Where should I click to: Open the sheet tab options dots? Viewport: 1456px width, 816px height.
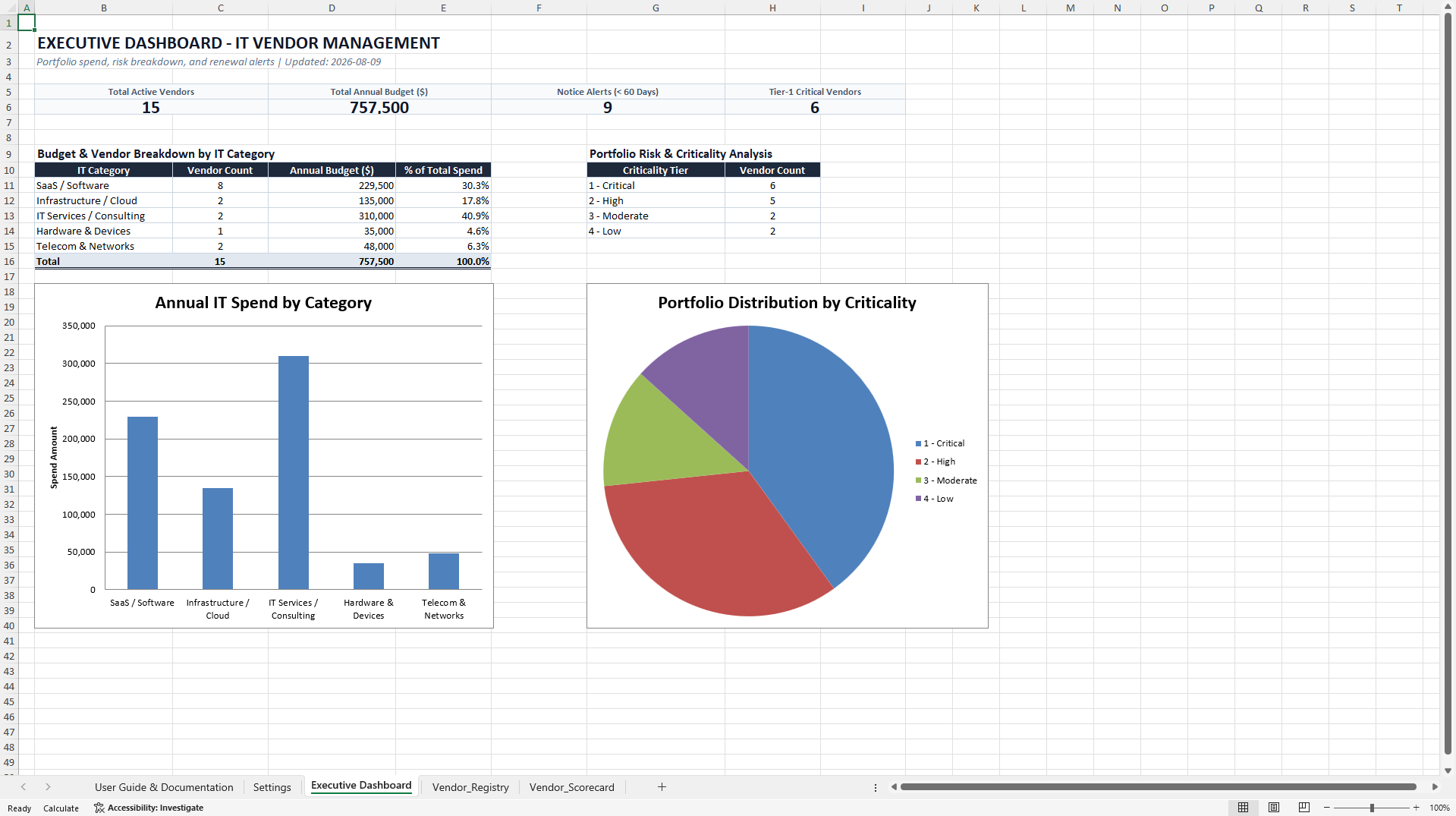click(876, 787)
